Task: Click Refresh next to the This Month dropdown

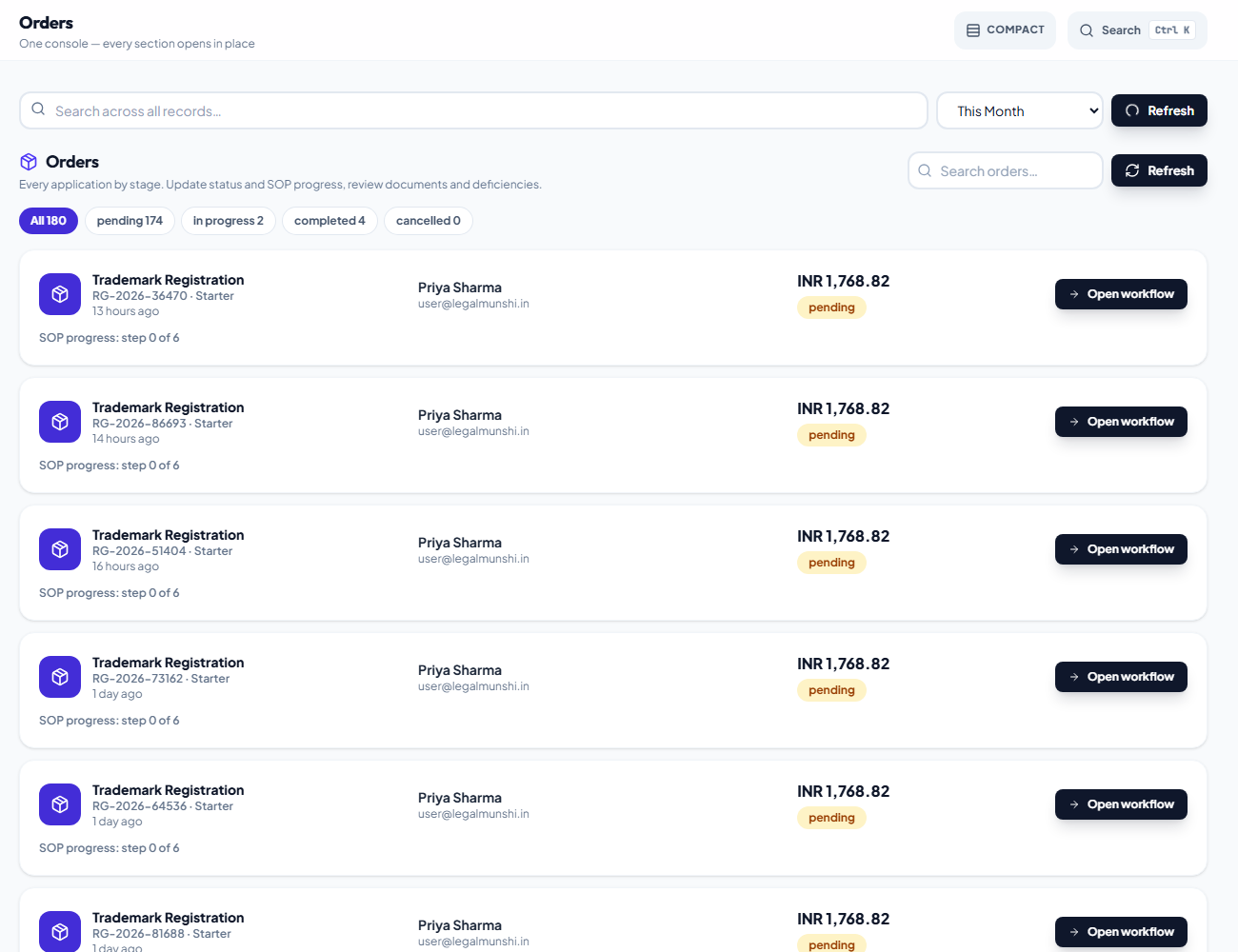Action: tap(1159, 110)
